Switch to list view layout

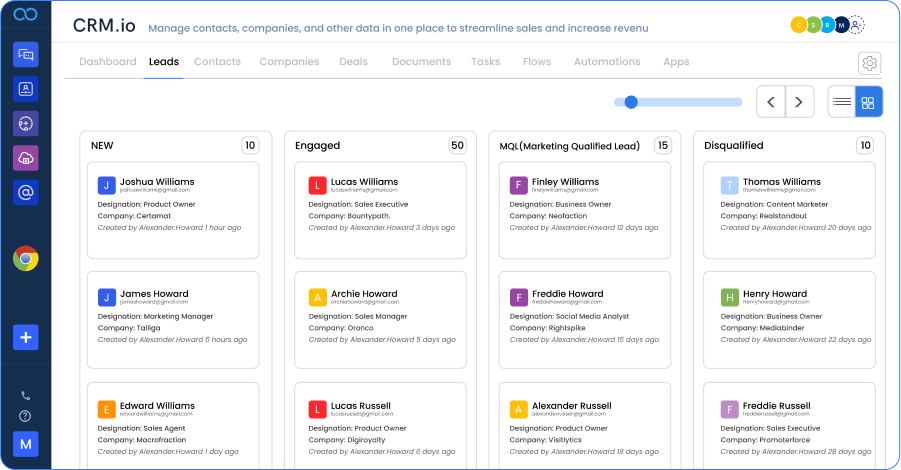pyautogui.click(x=842, y=102)
